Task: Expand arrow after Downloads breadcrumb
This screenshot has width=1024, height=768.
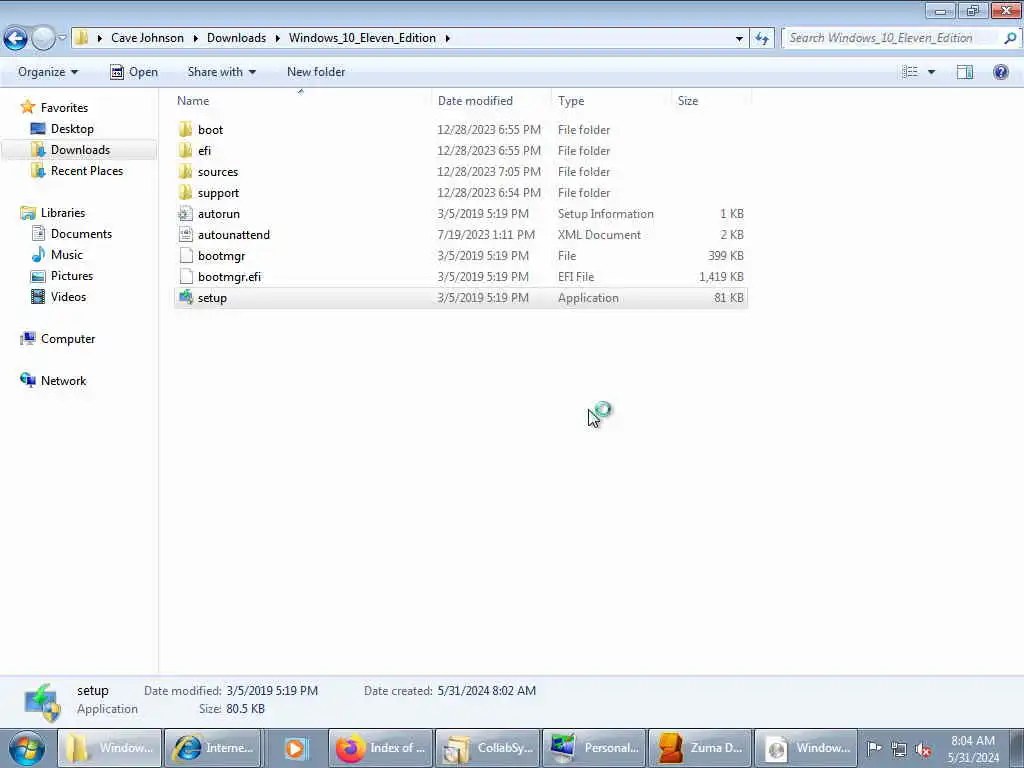Action: [x=278, y=38]
